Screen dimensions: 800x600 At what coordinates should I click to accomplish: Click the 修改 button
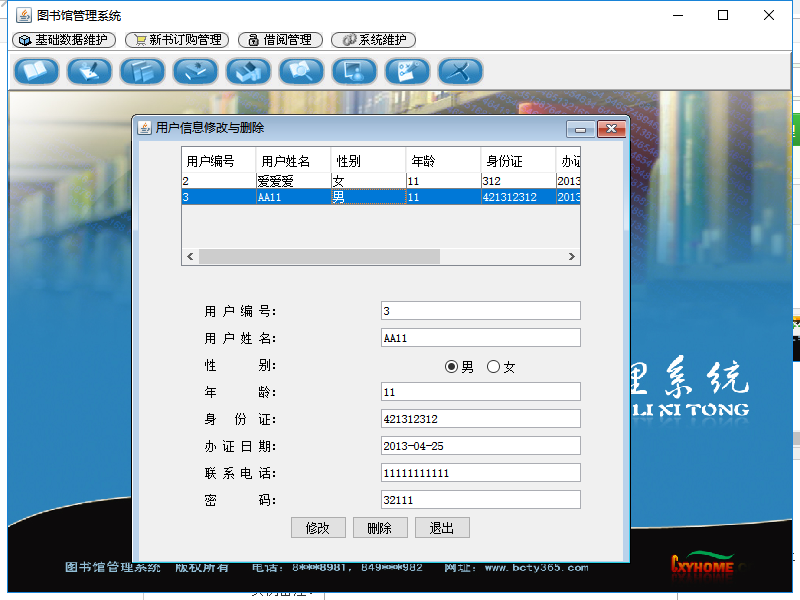tap(318, 528)
